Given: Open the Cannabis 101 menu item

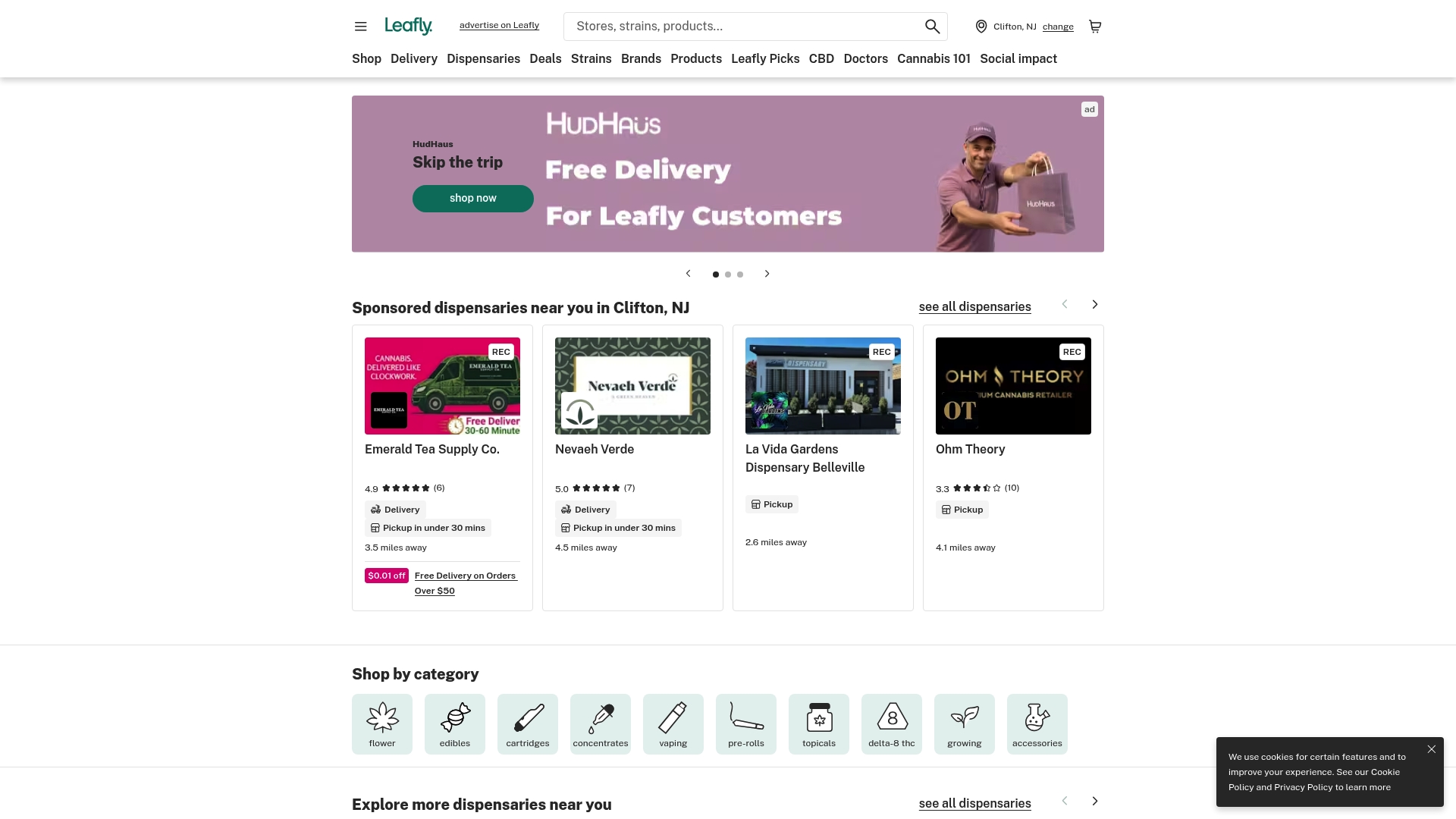Looking at the screenshot, I should point(934,58).
